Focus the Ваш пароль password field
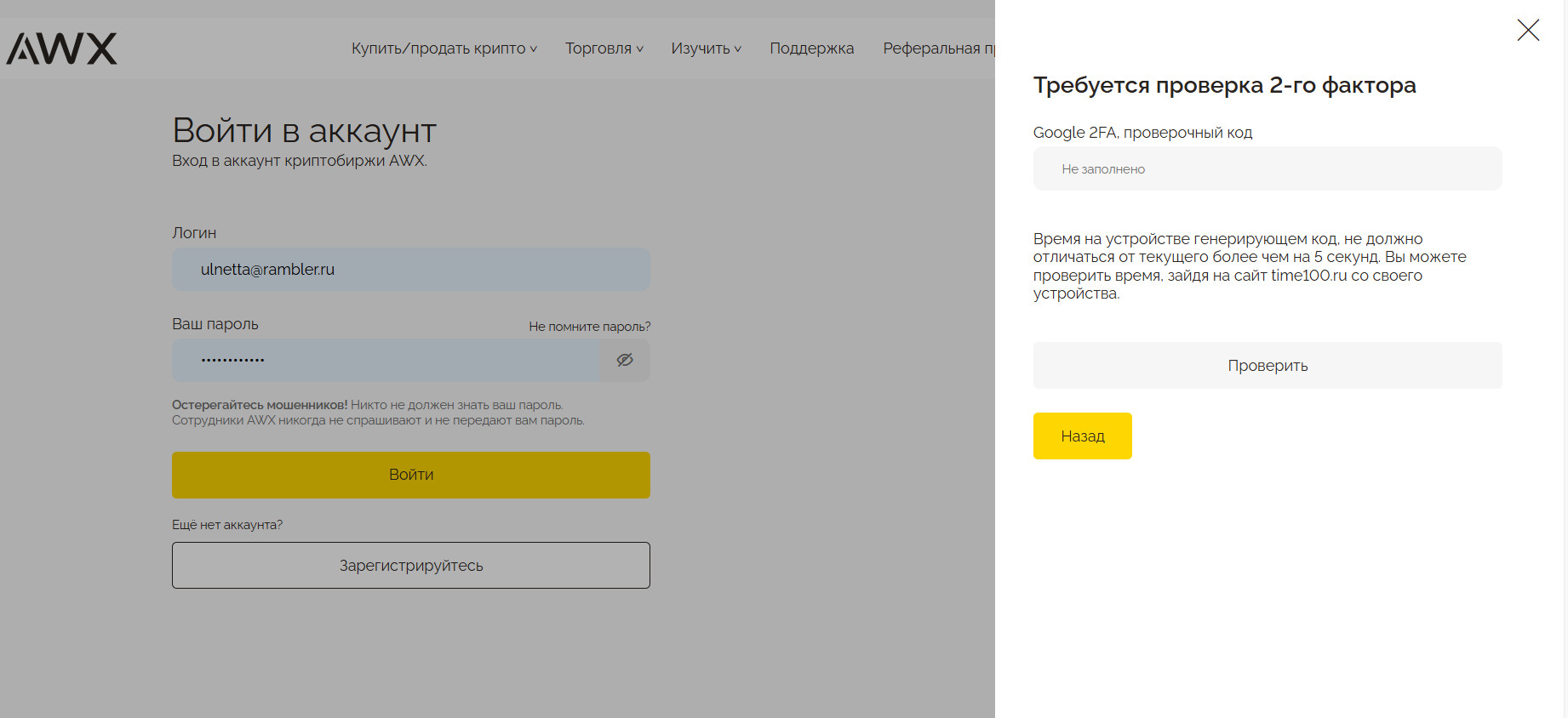1568x718 pixels. click(x=385, y=361)
